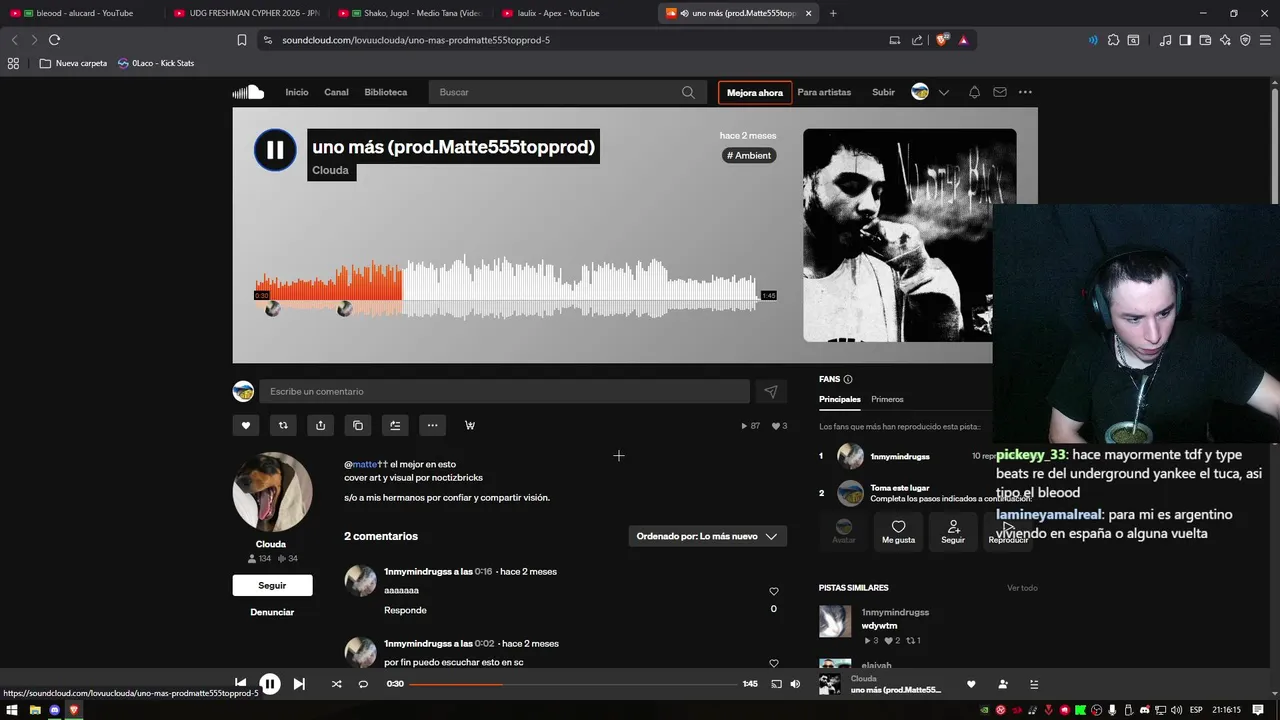Screen dimensions: 1280x720
Task: Pause playback in the bottom player bar
Action: pyautogui.click(x=270, y=684)
